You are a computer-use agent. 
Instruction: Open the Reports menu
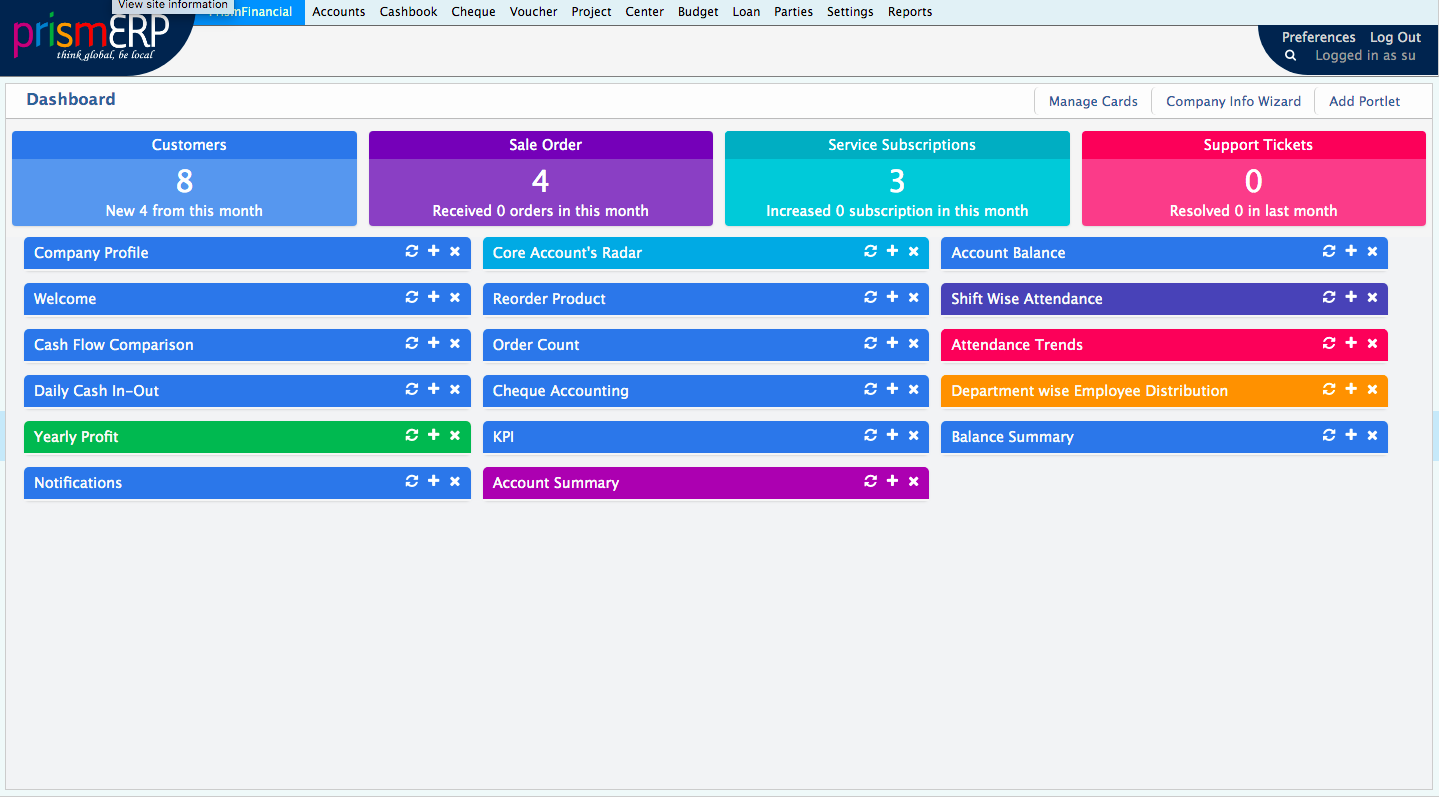click(909, 12)
